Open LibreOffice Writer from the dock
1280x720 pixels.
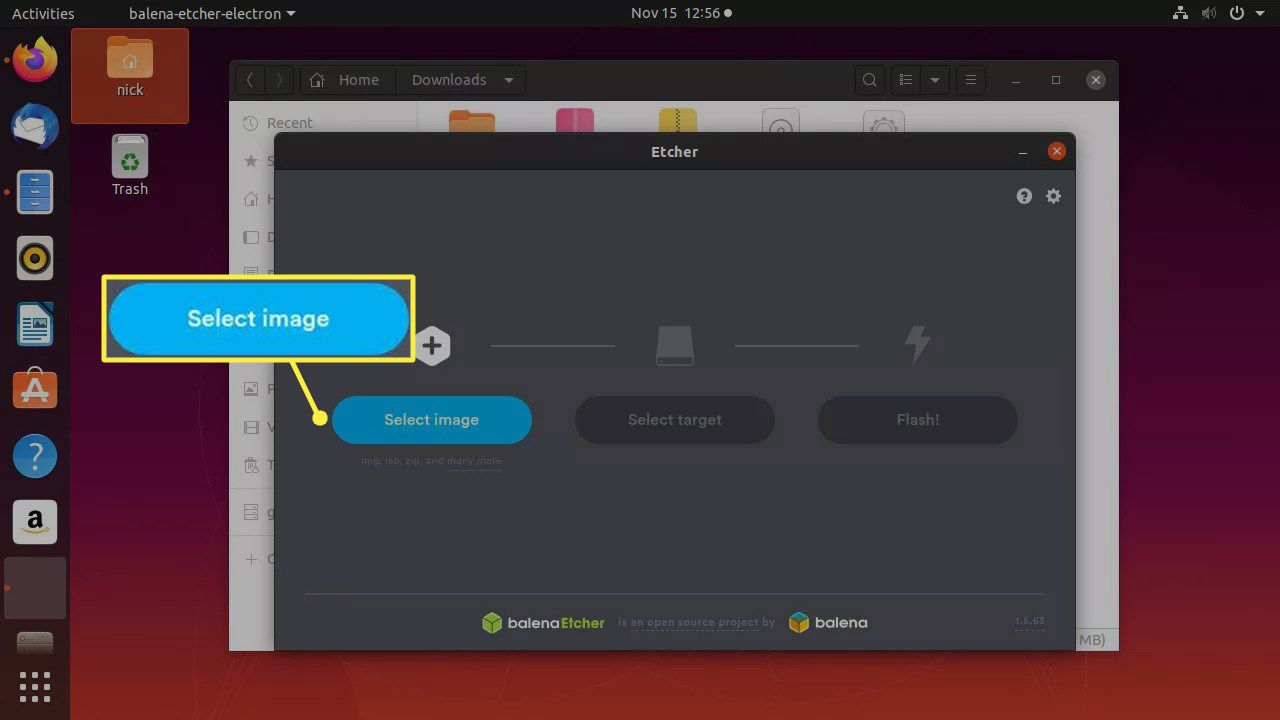coord(35,324)
